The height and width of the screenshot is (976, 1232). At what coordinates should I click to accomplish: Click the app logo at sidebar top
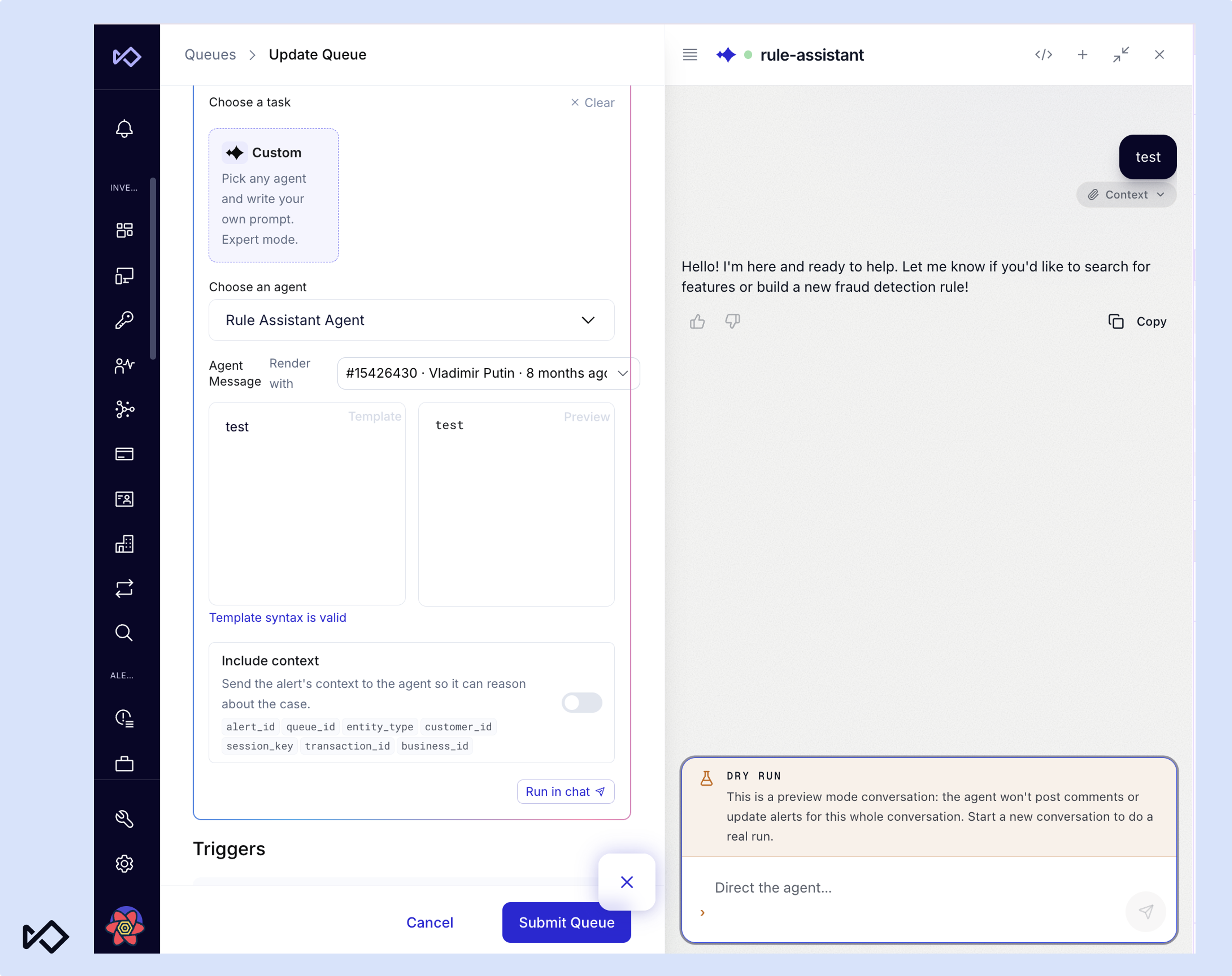(x=127, y=56)
